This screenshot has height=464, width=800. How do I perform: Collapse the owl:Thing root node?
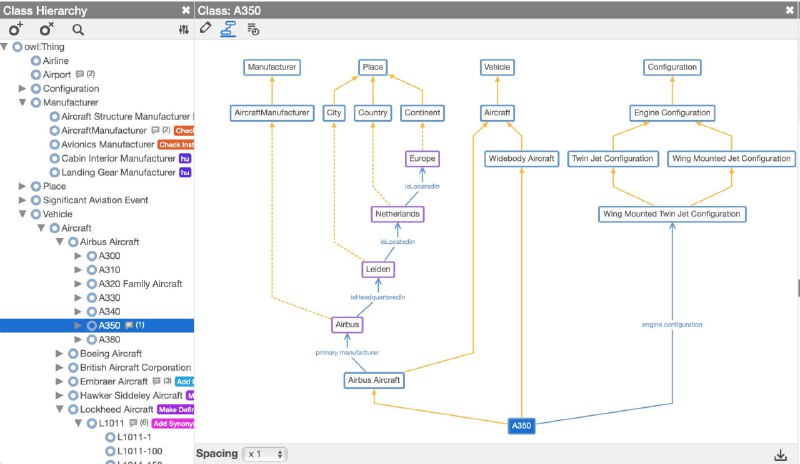click(x=5, y=46)
